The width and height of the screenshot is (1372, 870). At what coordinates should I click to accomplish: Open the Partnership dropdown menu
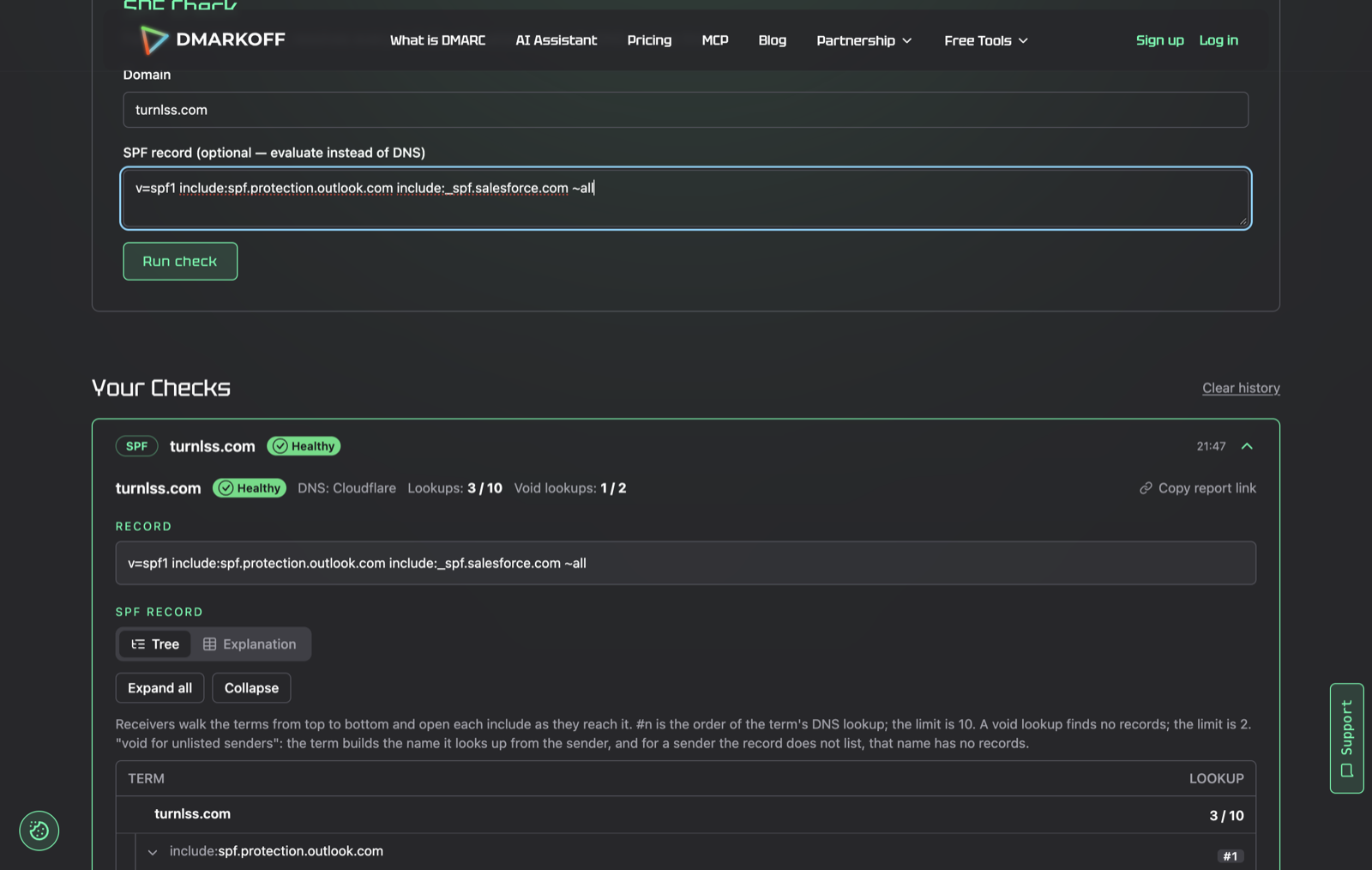pos(864,40)
